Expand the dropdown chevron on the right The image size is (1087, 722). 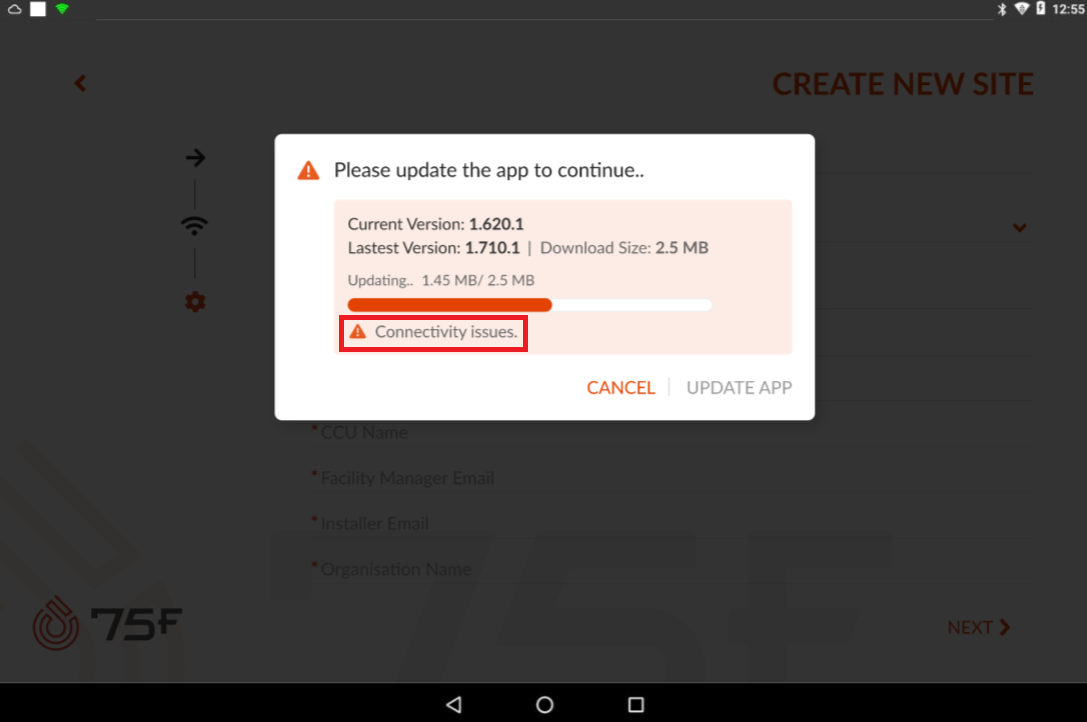(x=1019, y=227)
